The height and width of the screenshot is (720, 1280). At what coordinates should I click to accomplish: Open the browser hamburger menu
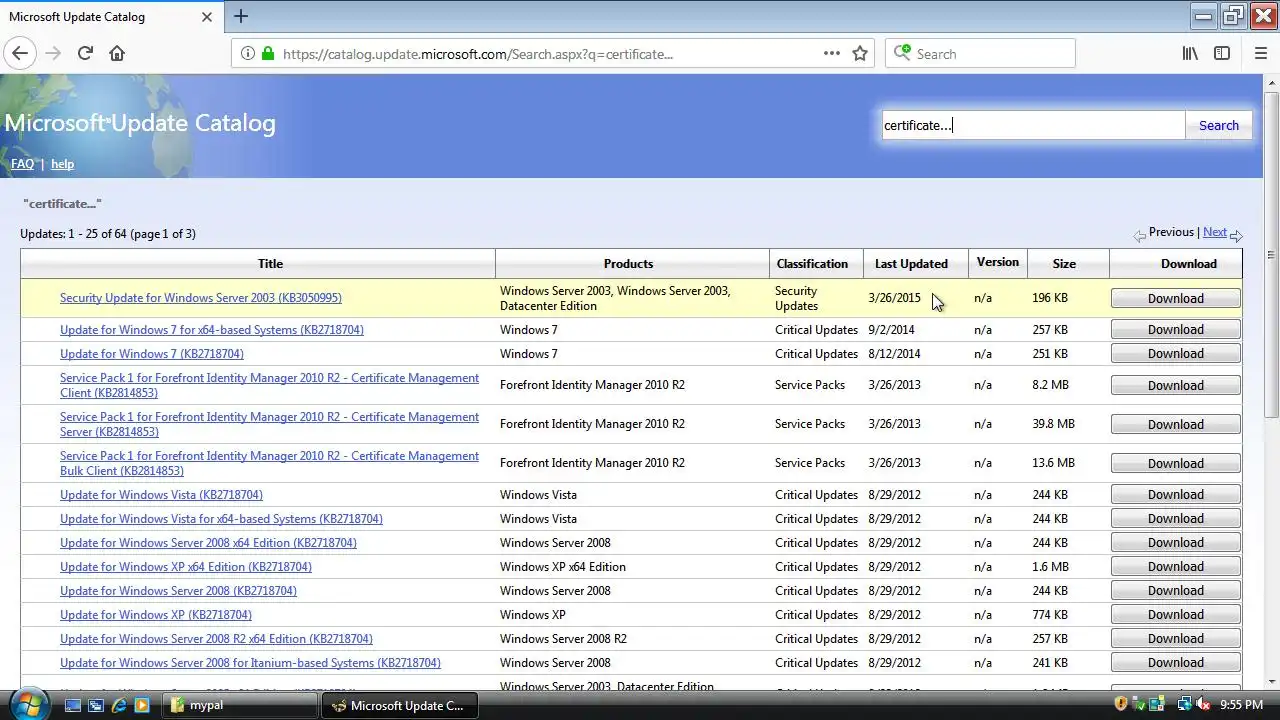1260,54
